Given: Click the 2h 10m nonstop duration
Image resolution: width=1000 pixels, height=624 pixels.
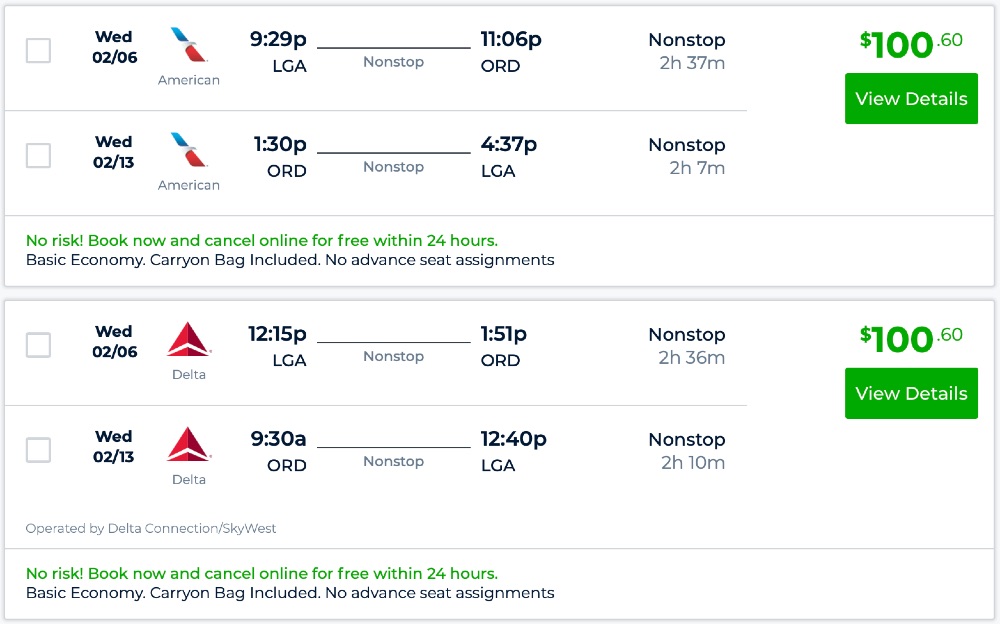Looking at the screenshot, I should (692, 462).
